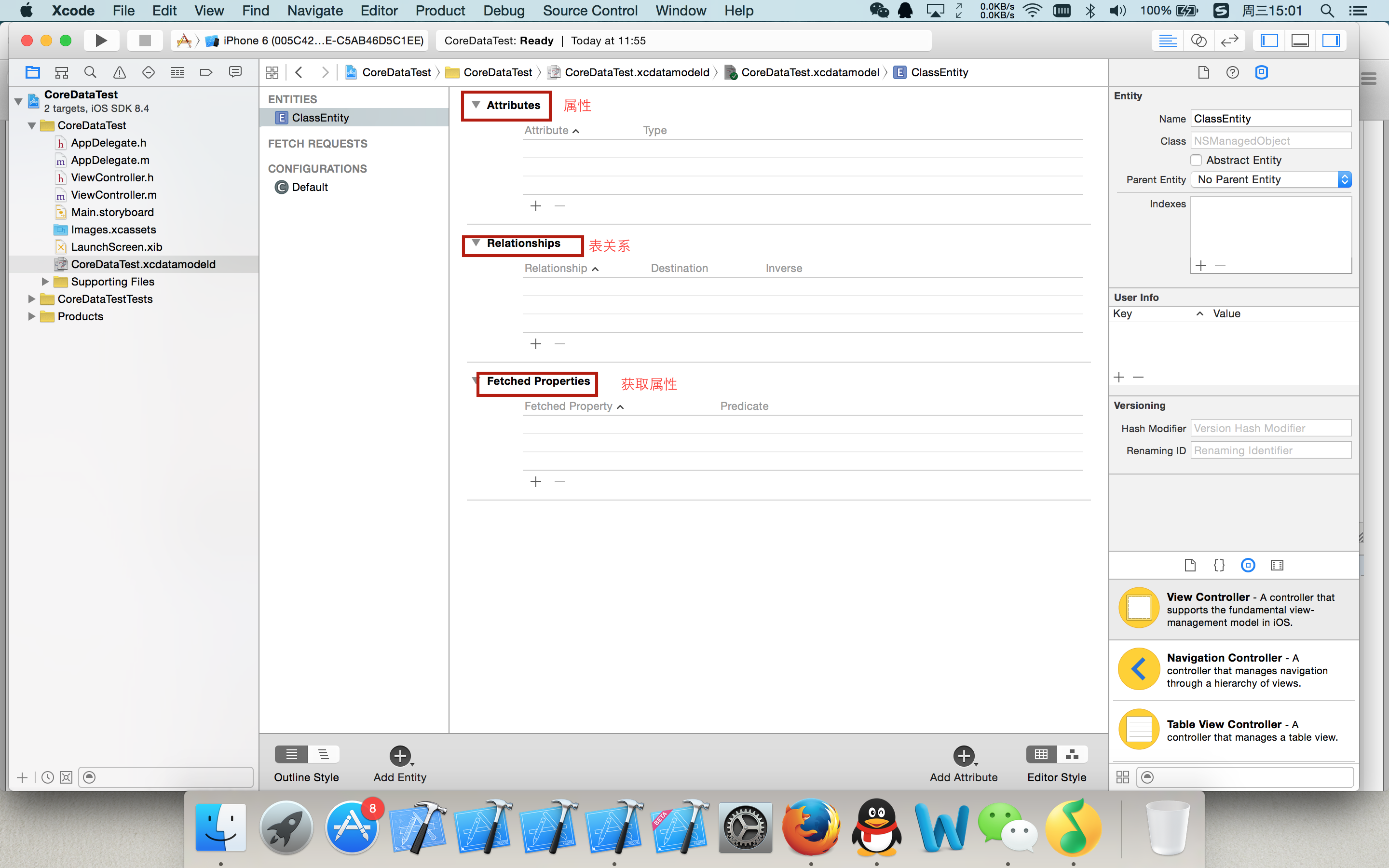
Task: Show the Assistant editor
Action: (1198, 41)
